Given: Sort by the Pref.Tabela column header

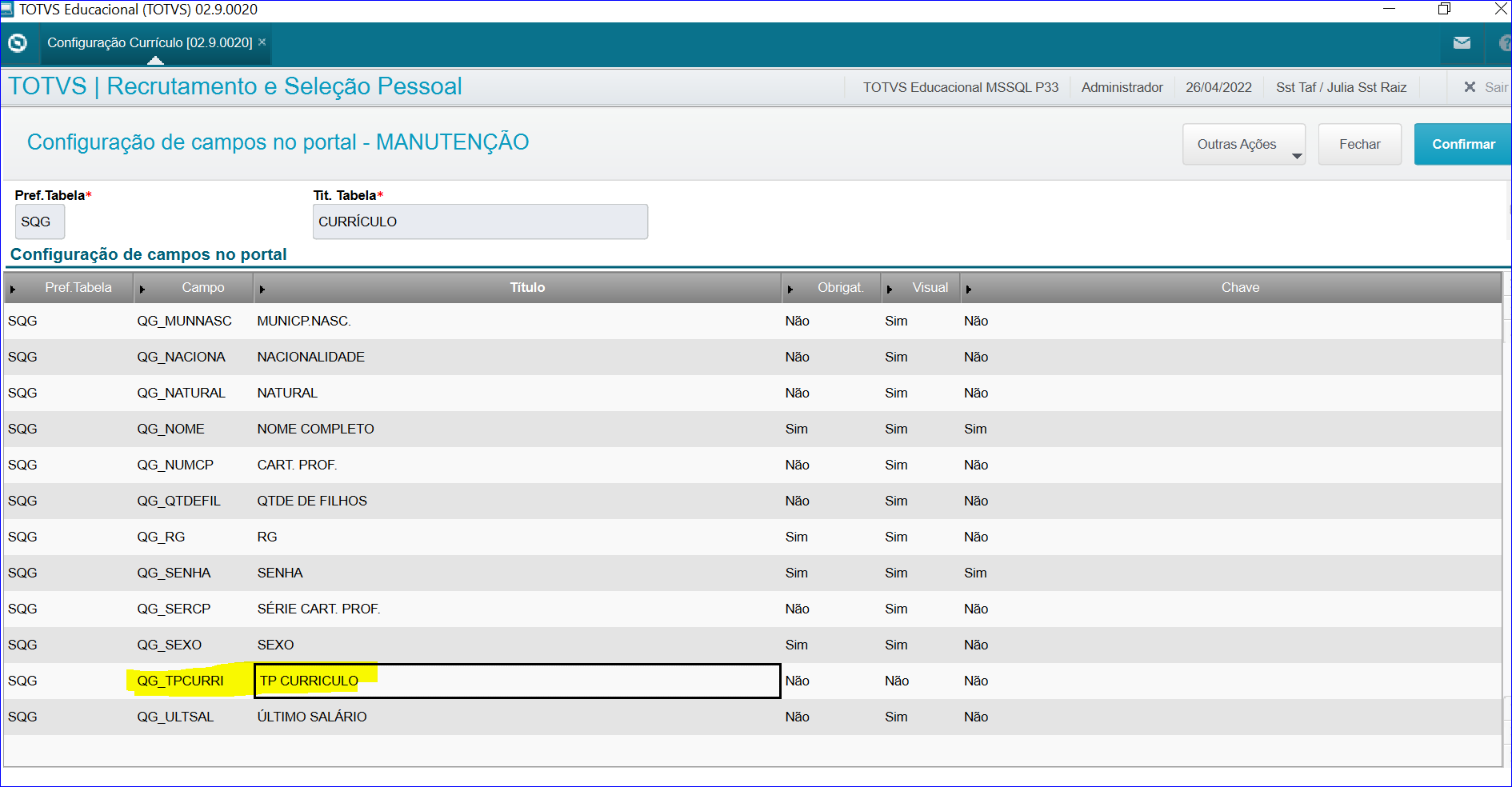Looking at the screenshot, I should (69, 288).
